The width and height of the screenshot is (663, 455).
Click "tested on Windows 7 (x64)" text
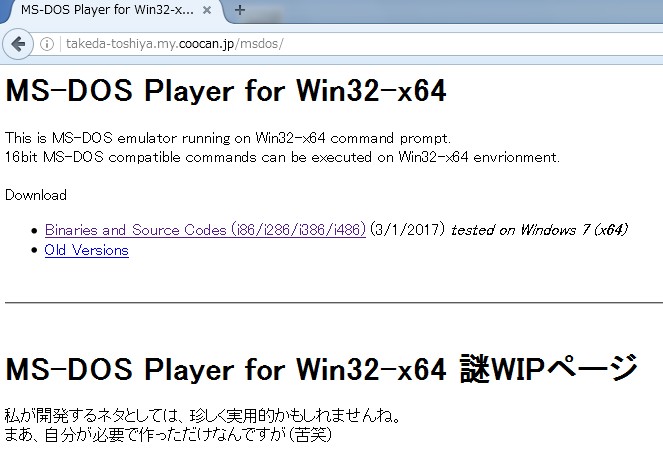[x=540, y=230]
